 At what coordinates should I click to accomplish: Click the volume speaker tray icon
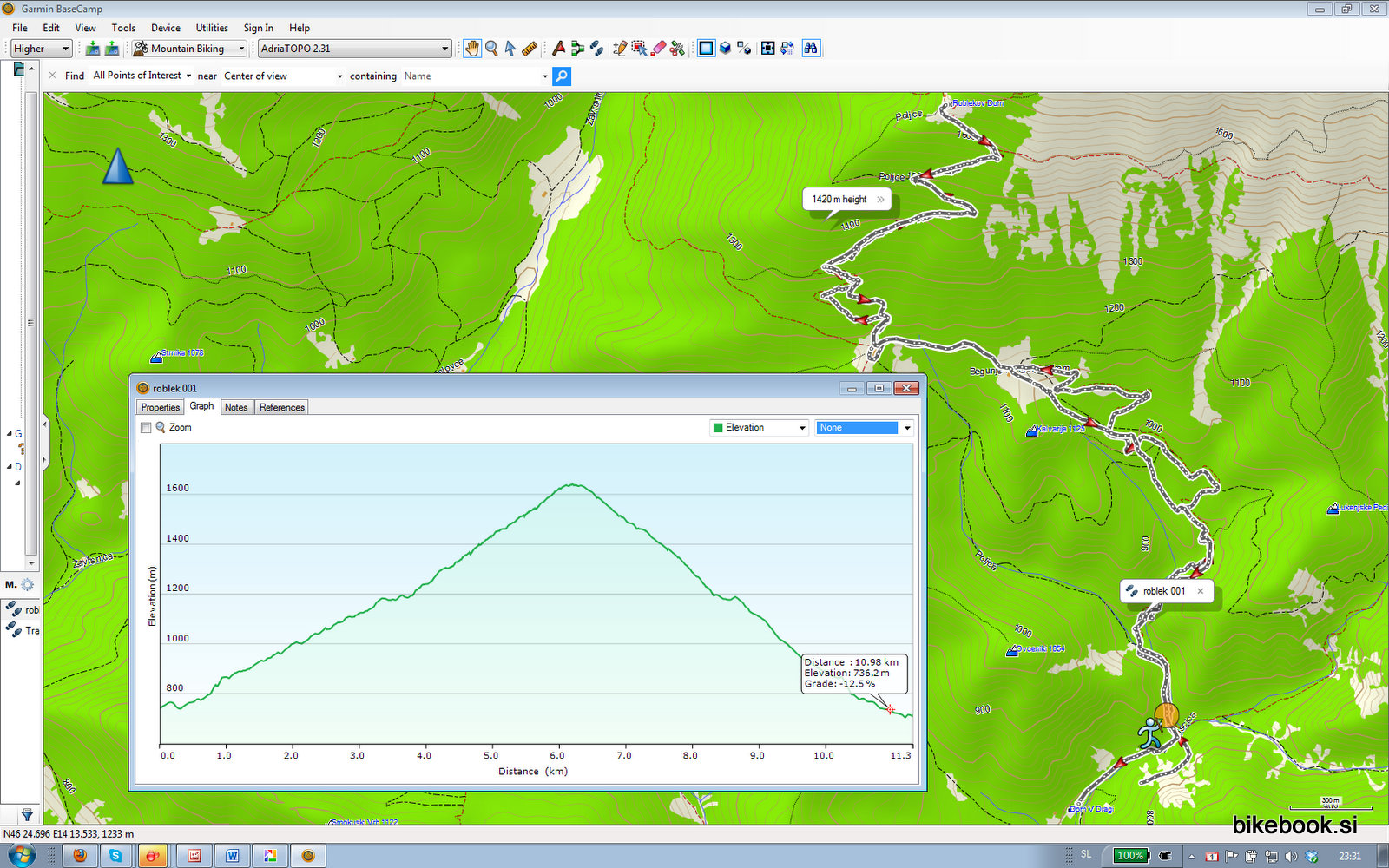pos(1291,856)
